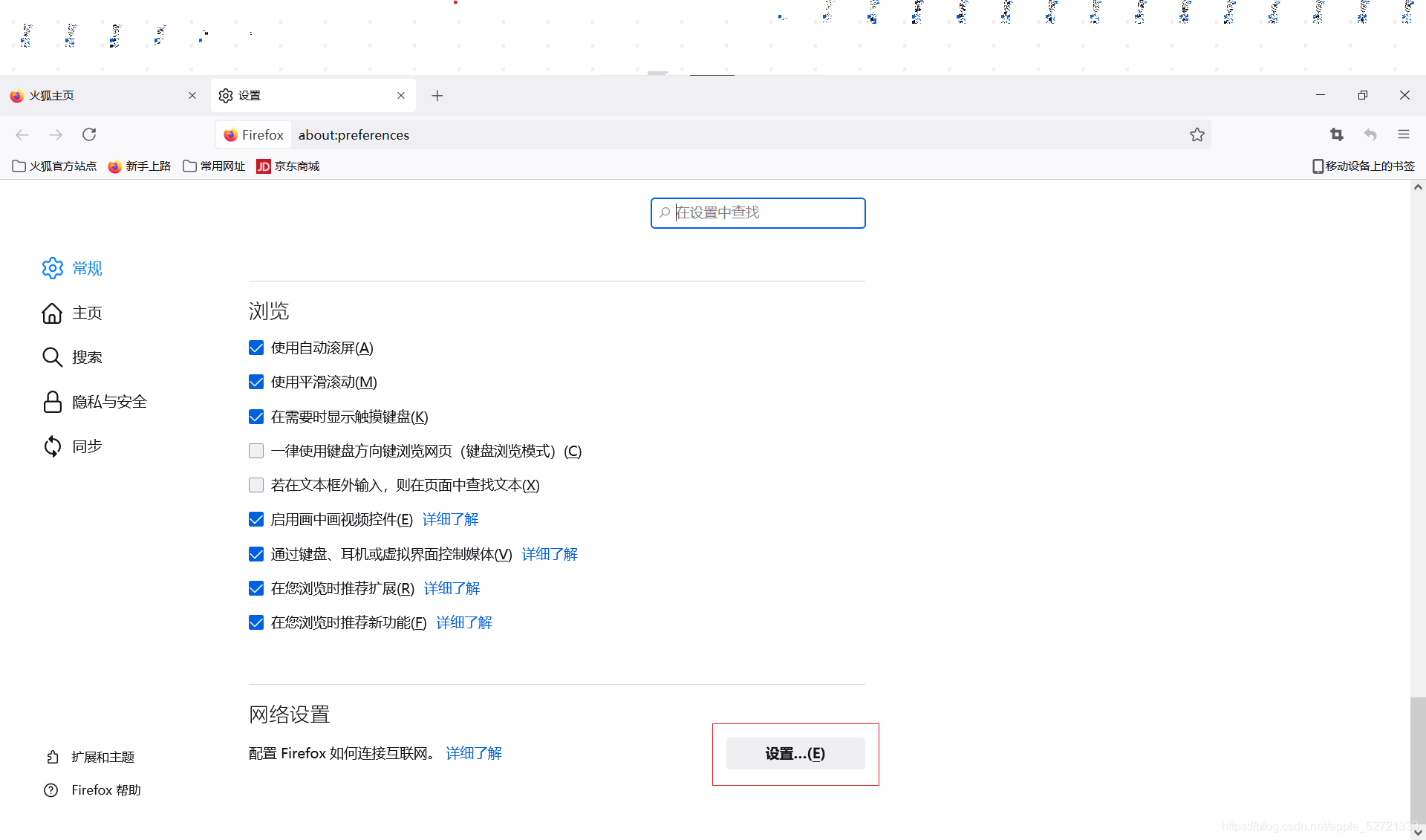Toggle 通过键盘、耳机控制媒体 checkbox
Viewport: 1426px width, 840px height.
(256, 554)
